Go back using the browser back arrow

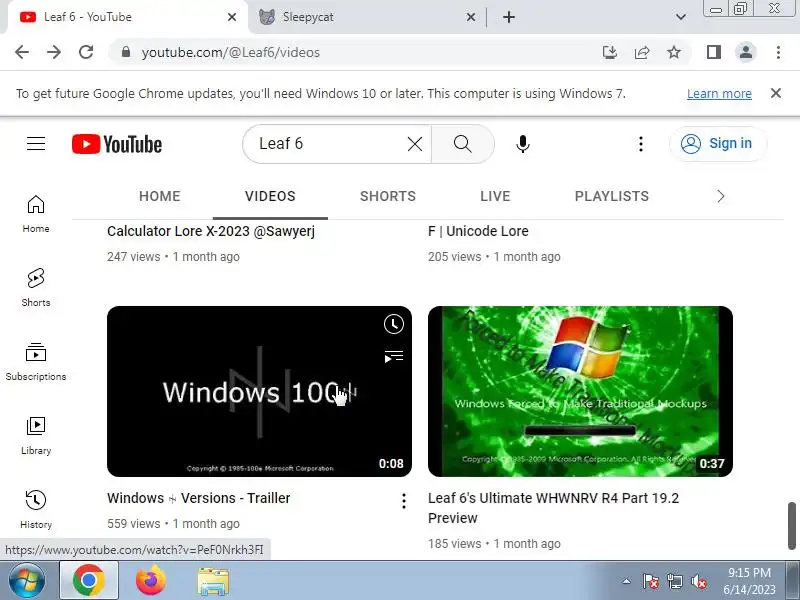[x=22, y=52]
